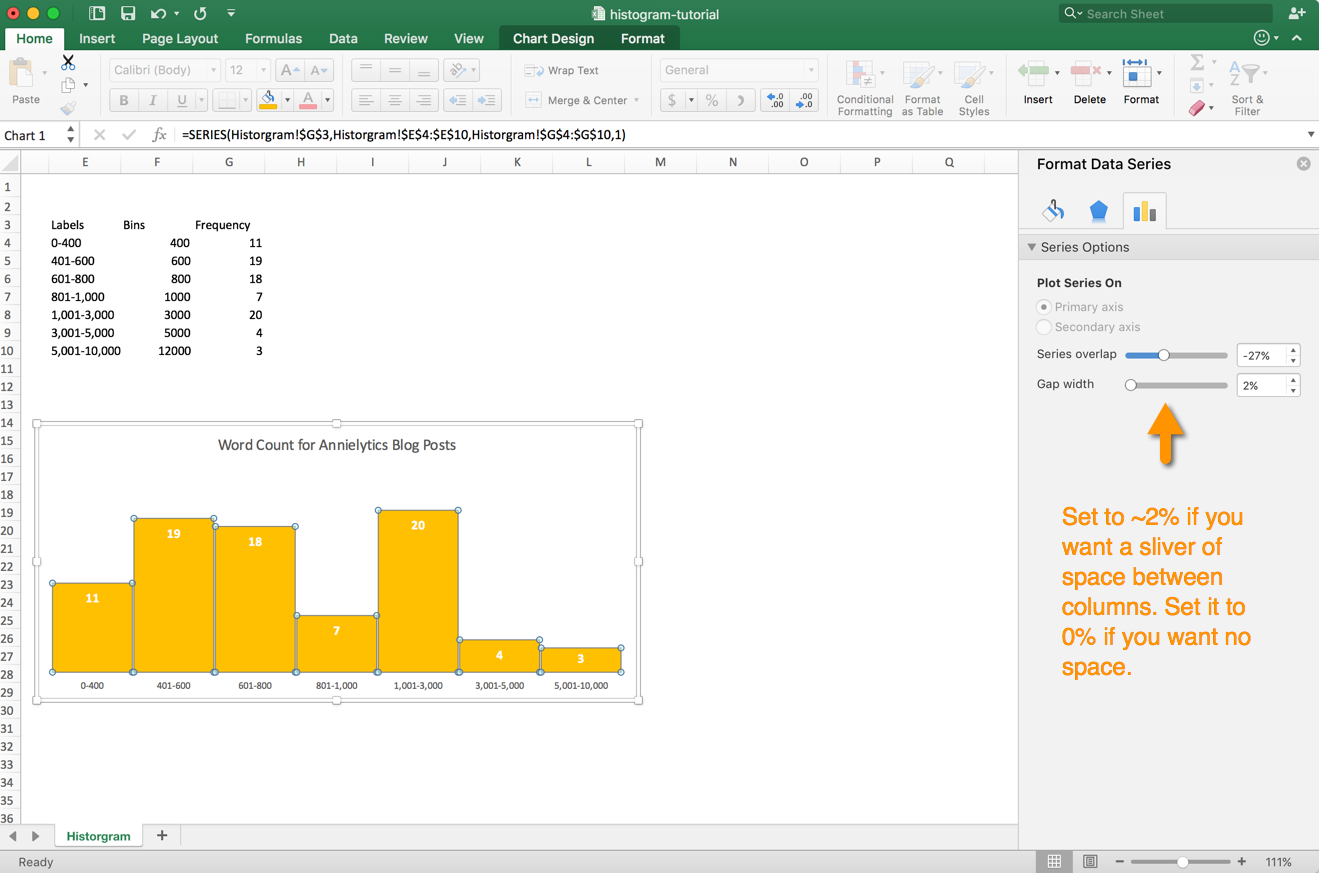Click the Paste clipboard icon
Viewport: 1319px width, 873px height.
pos(21,74)
